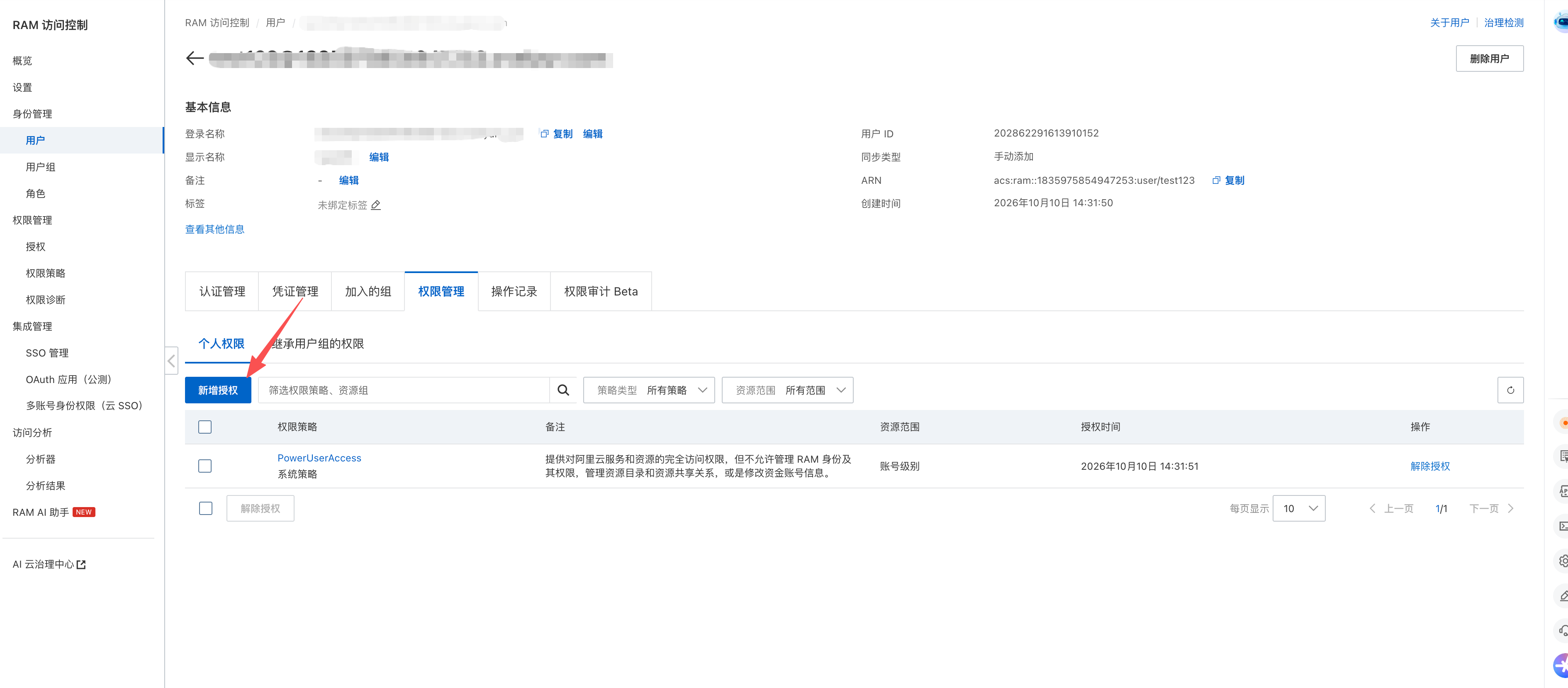
Task: Open the Cloud Shell terminal icon on right bar
Action: click(1563, 525)
